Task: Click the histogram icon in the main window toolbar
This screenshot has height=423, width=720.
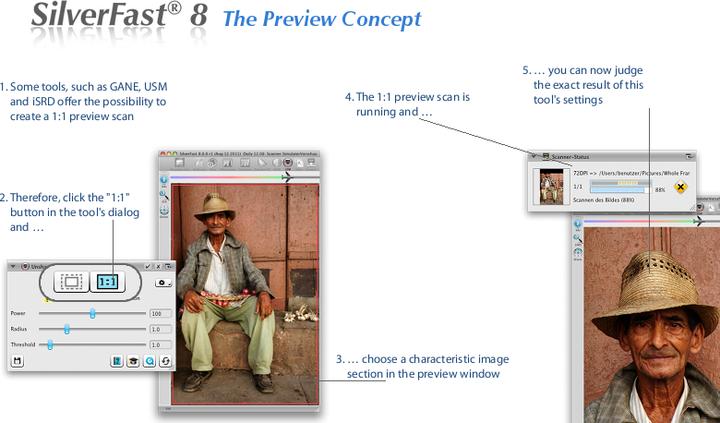Action: (x=227, y=163)
